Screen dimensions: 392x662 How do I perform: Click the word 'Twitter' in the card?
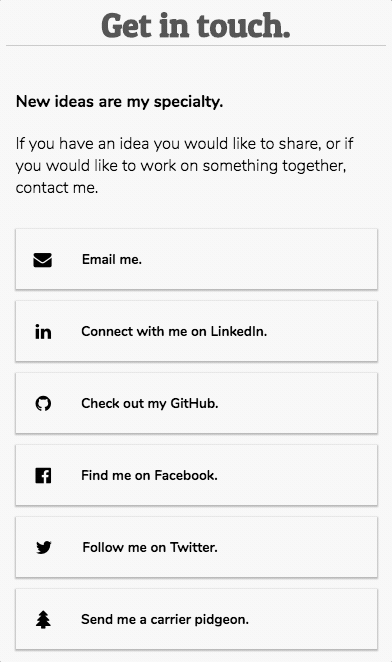[x=194, y=547]
